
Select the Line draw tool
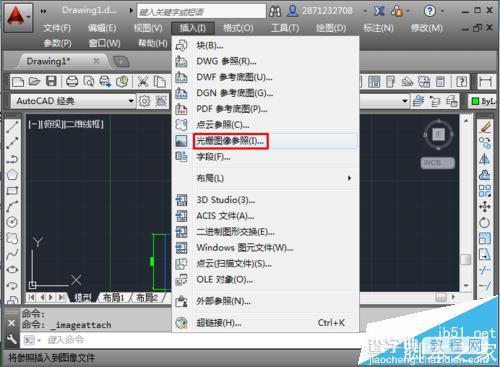(x=12, y=127)
